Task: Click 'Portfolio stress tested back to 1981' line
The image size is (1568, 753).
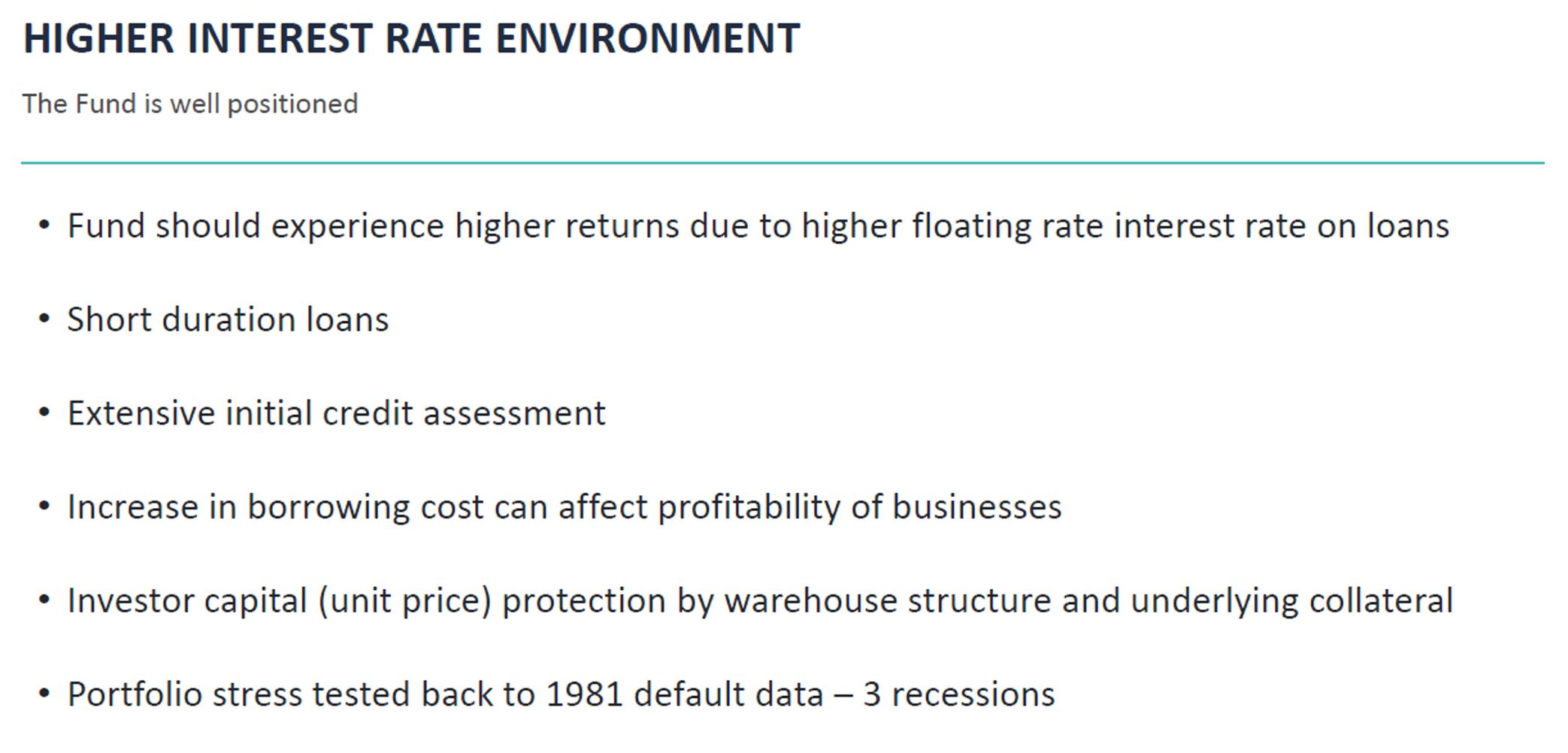Action: pos(562,694)
